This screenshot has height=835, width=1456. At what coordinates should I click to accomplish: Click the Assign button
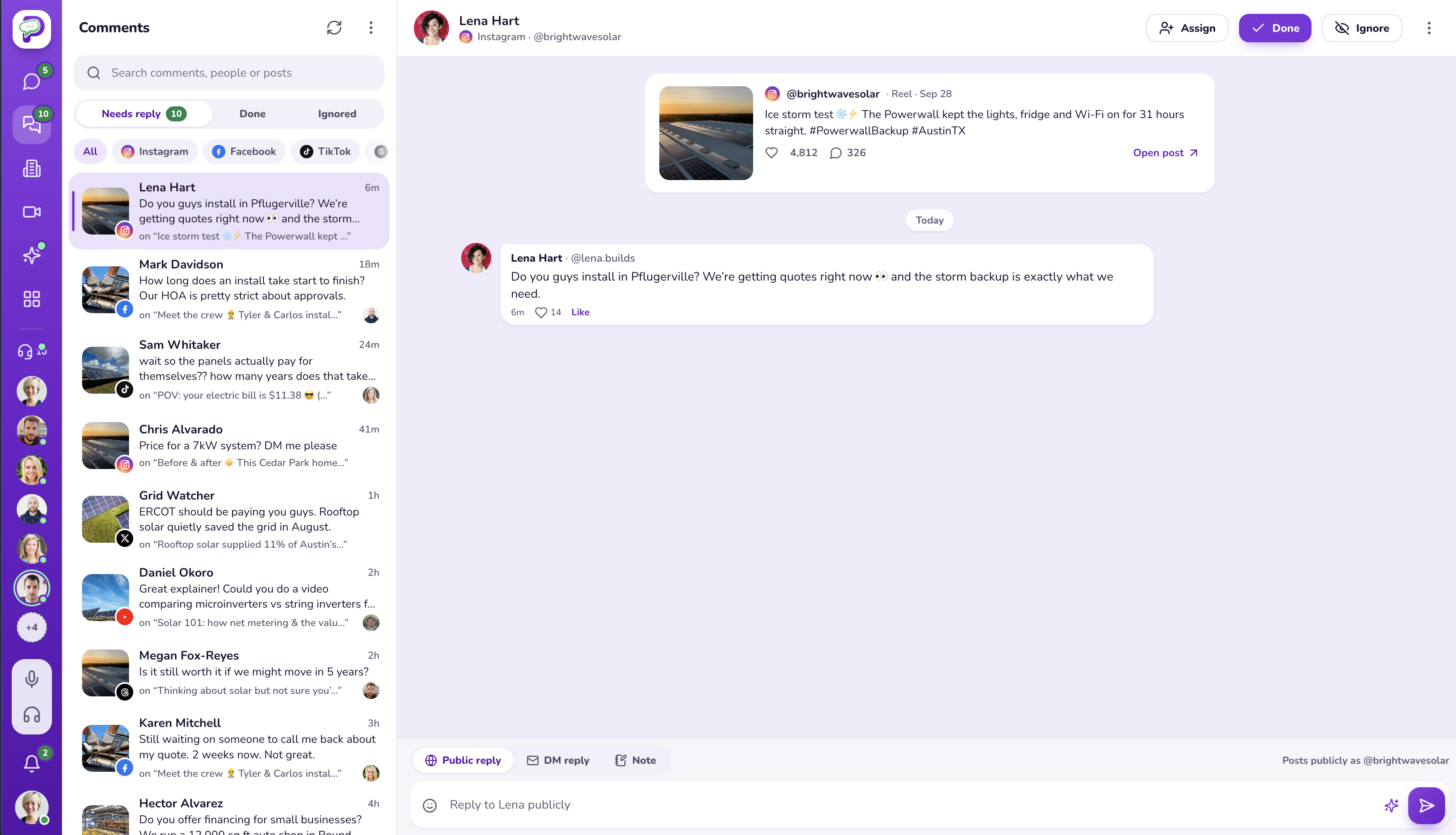[1187, 28]
